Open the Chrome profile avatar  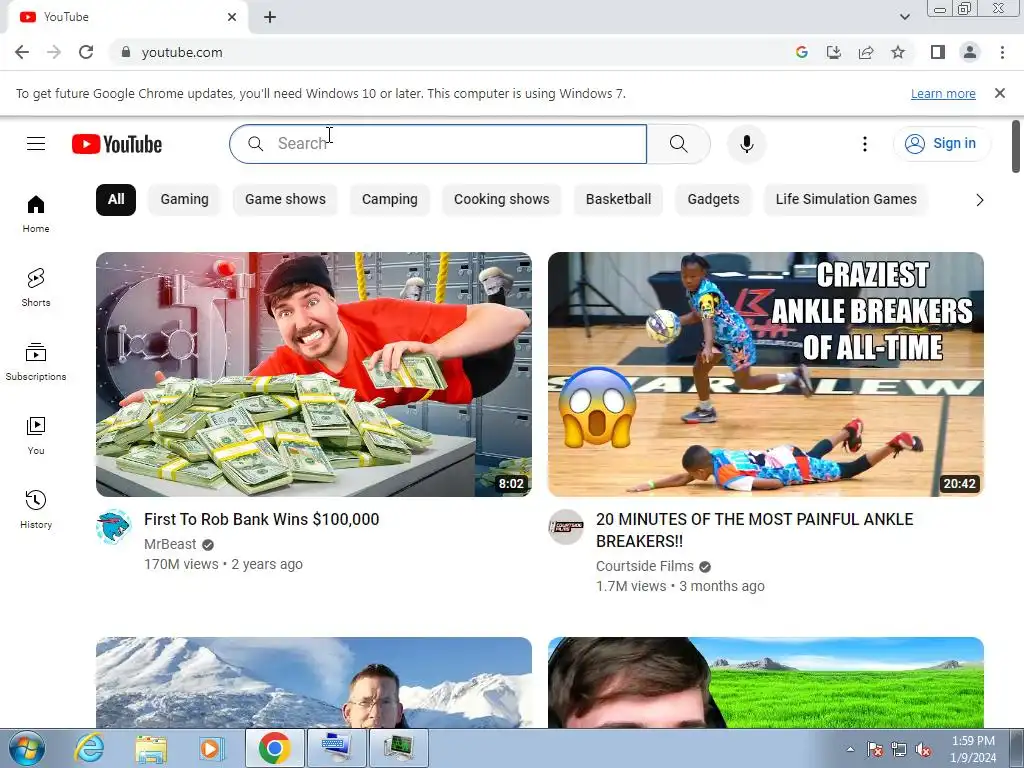point(970,52)
